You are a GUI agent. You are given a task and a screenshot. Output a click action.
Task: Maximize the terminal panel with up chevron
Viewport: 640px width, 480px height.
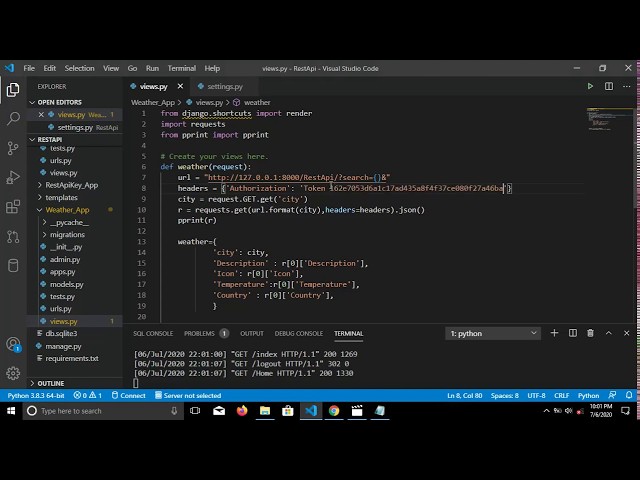click(607, 333)
